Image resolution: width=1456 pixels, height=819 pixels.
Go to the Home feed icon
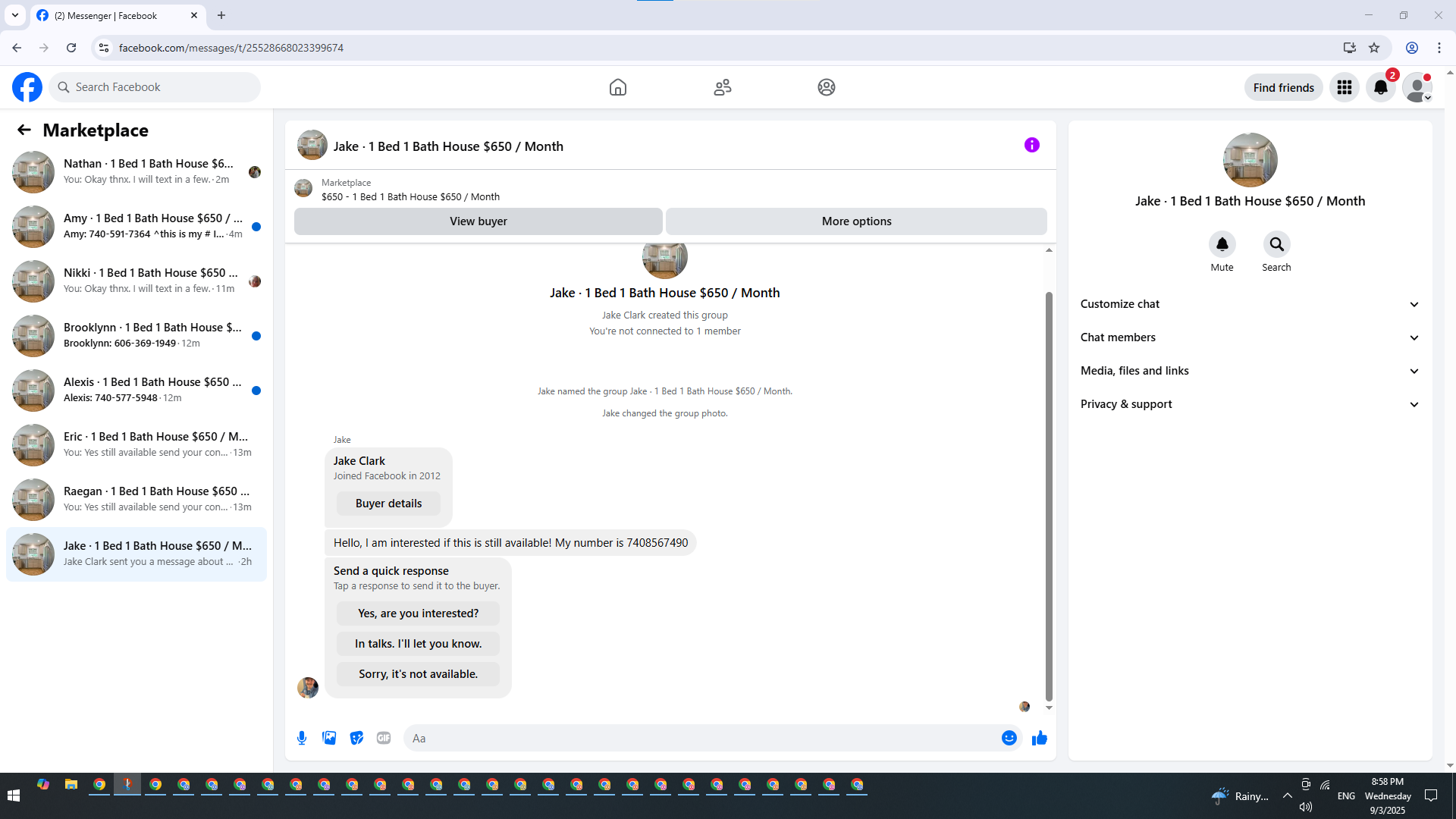[618, 87]
